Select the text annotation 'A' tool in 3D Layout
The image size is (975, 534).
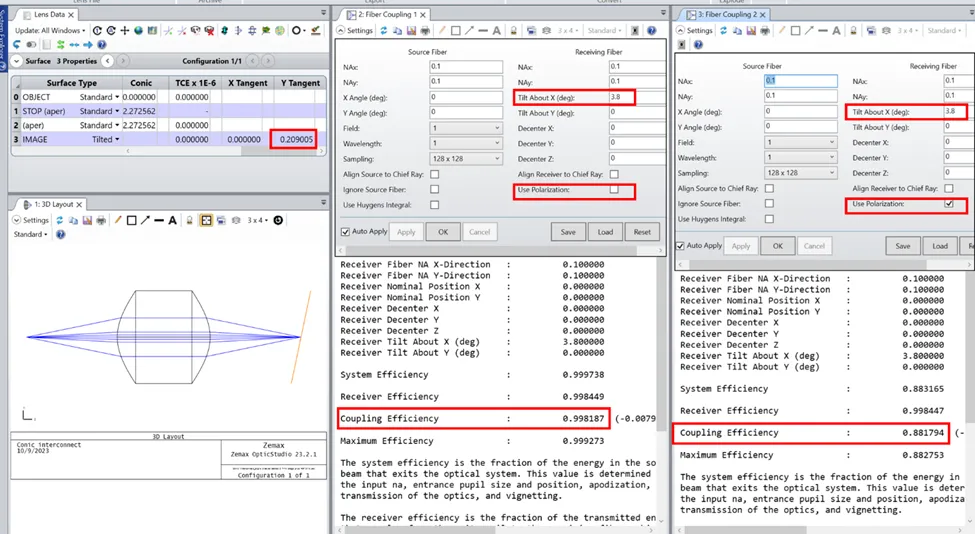click(172, 220)
